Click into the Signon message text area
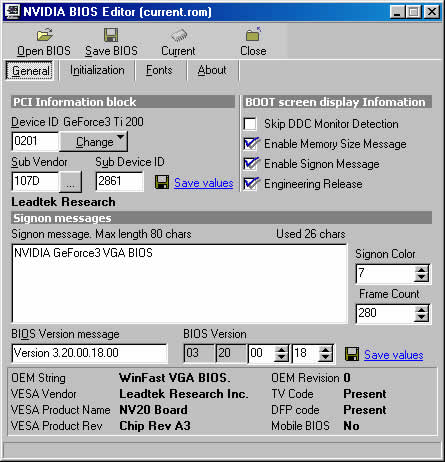Image resolution: width=445 pixels, height=462 pixels. (179, 284)
